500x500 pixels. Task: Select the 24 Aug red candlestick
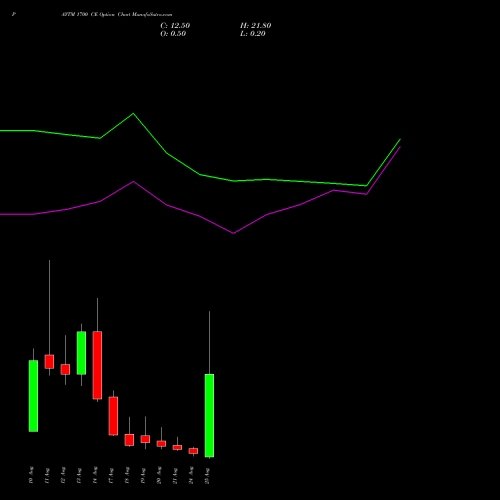193,451
